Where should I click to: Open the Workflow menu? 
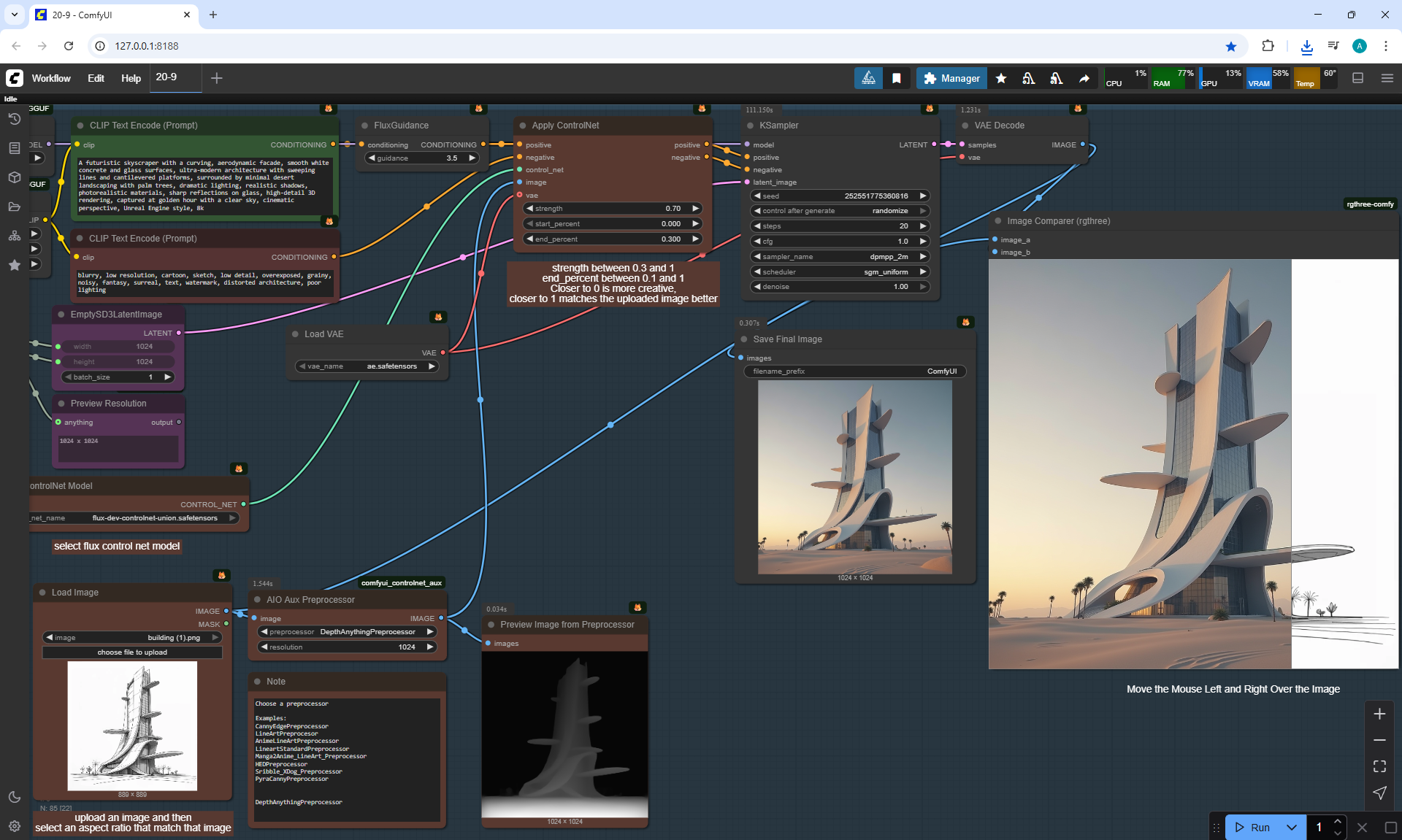[x=51, y=78]
